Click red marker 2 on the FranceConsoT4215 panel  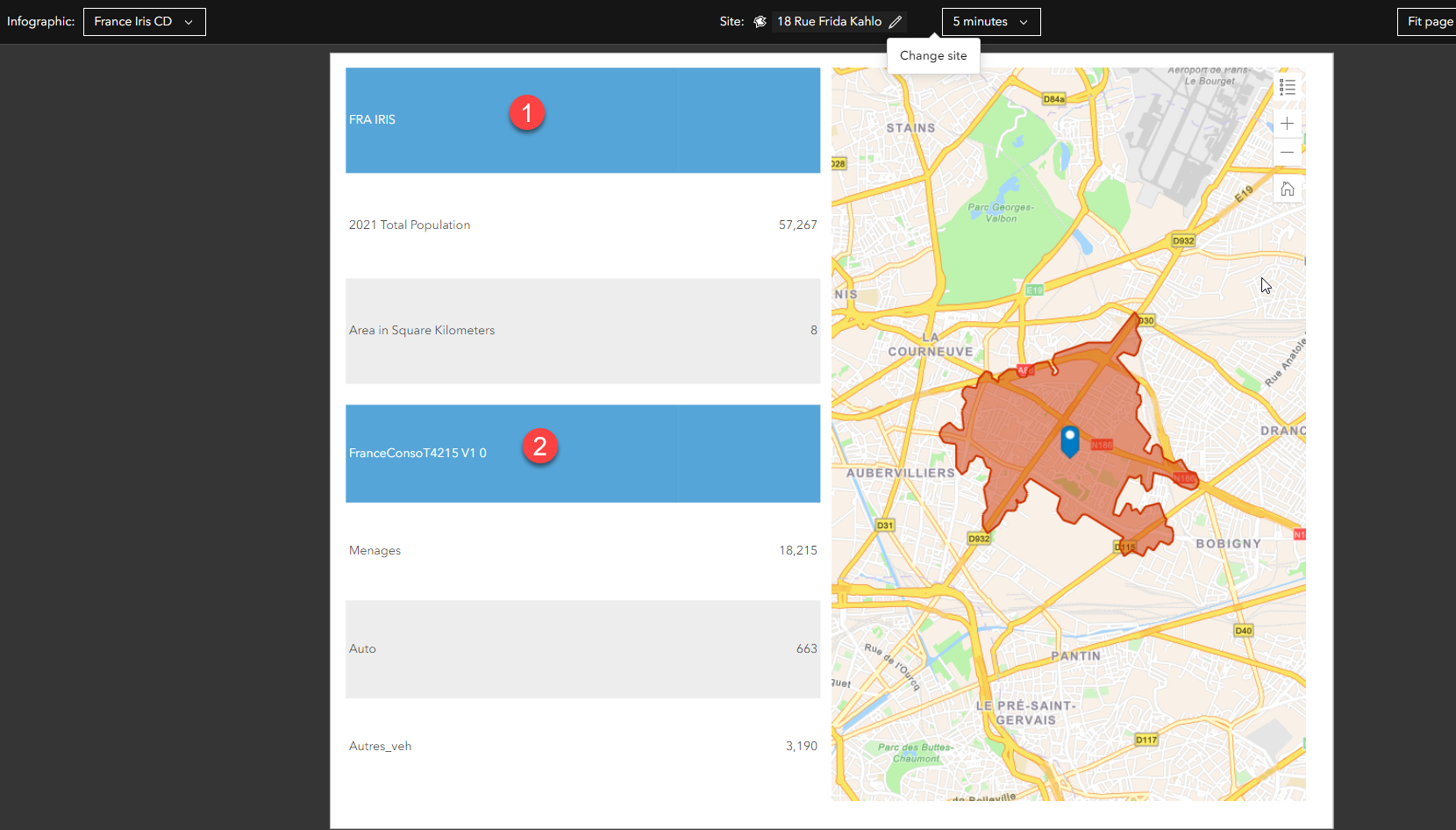pyautogui.click(x=540, y=447)
